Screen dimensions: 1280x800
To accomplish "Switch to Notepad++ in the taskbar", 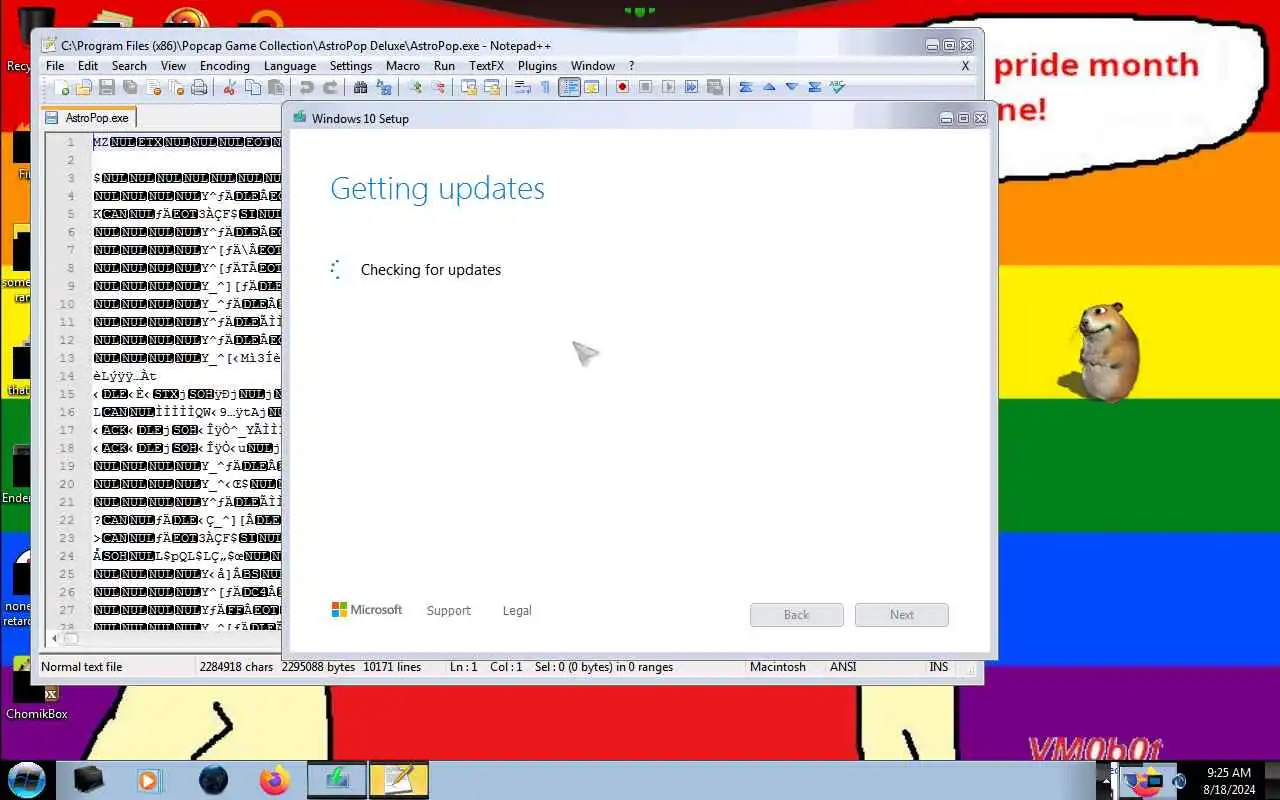I will coord(399,780).
